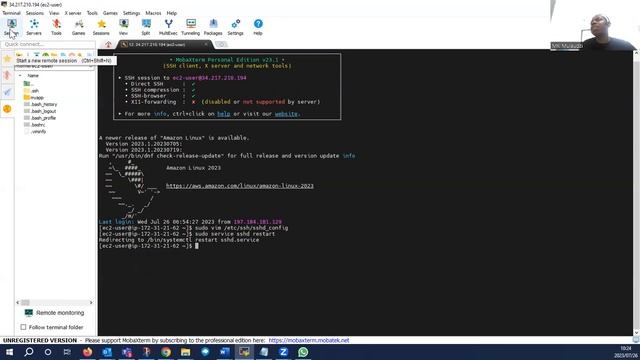The width and height of the screenshot is (640, 360).
Task: Select the .bash_logout file
Action: (x=40, y=111)
